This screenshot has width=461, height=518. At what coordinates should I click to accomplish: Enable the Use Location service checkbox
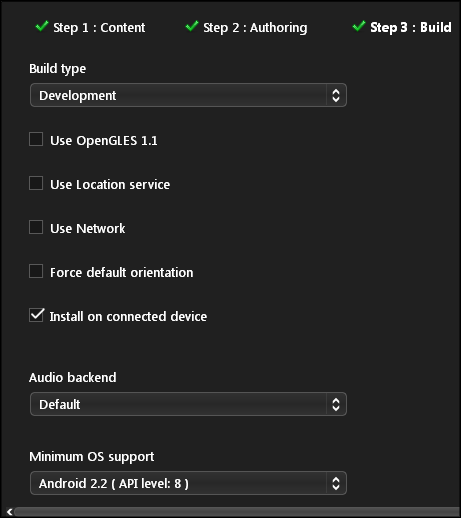(x=36, y=183)
